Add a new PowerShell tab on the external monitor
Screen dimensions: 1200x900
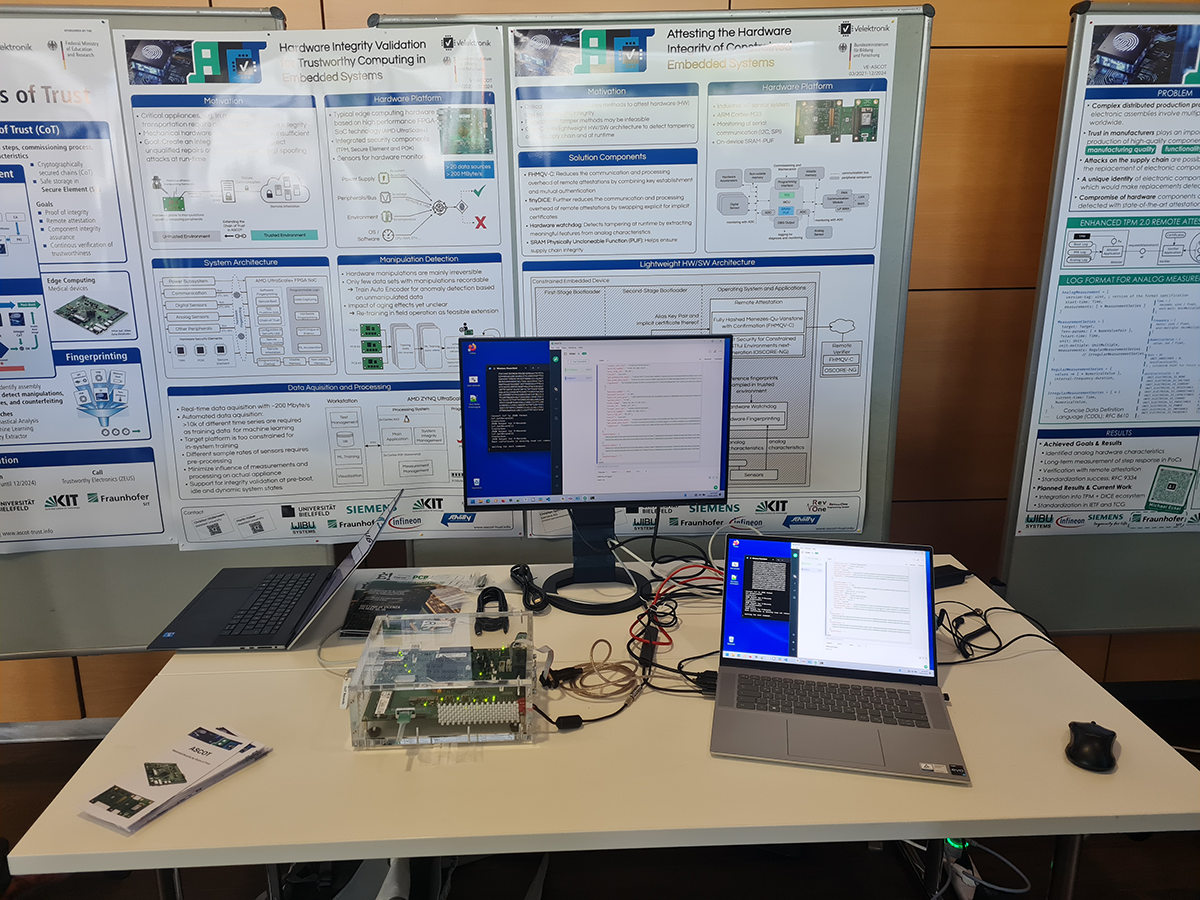click(x=532, y=368)
